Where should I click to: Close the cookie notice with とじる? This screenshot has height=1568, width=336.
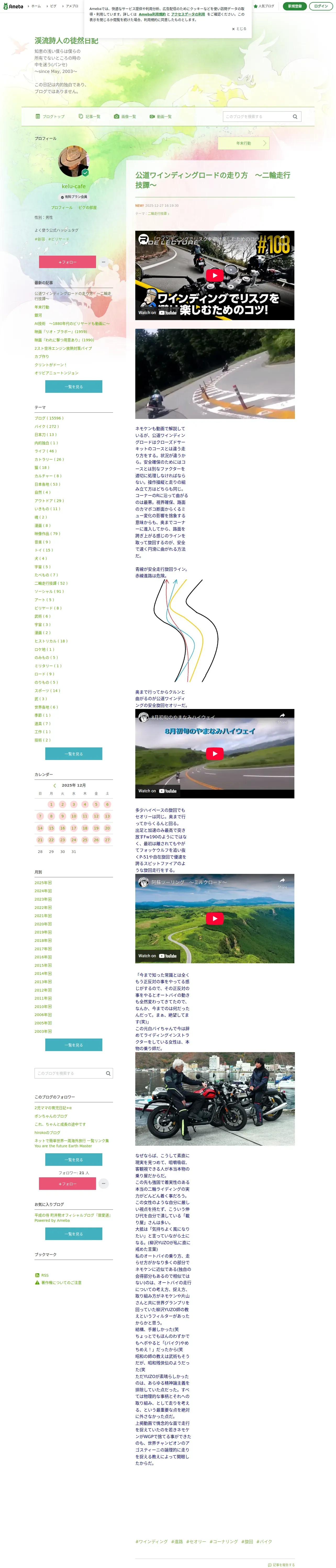pyautogui.click(x=239, y=28)
